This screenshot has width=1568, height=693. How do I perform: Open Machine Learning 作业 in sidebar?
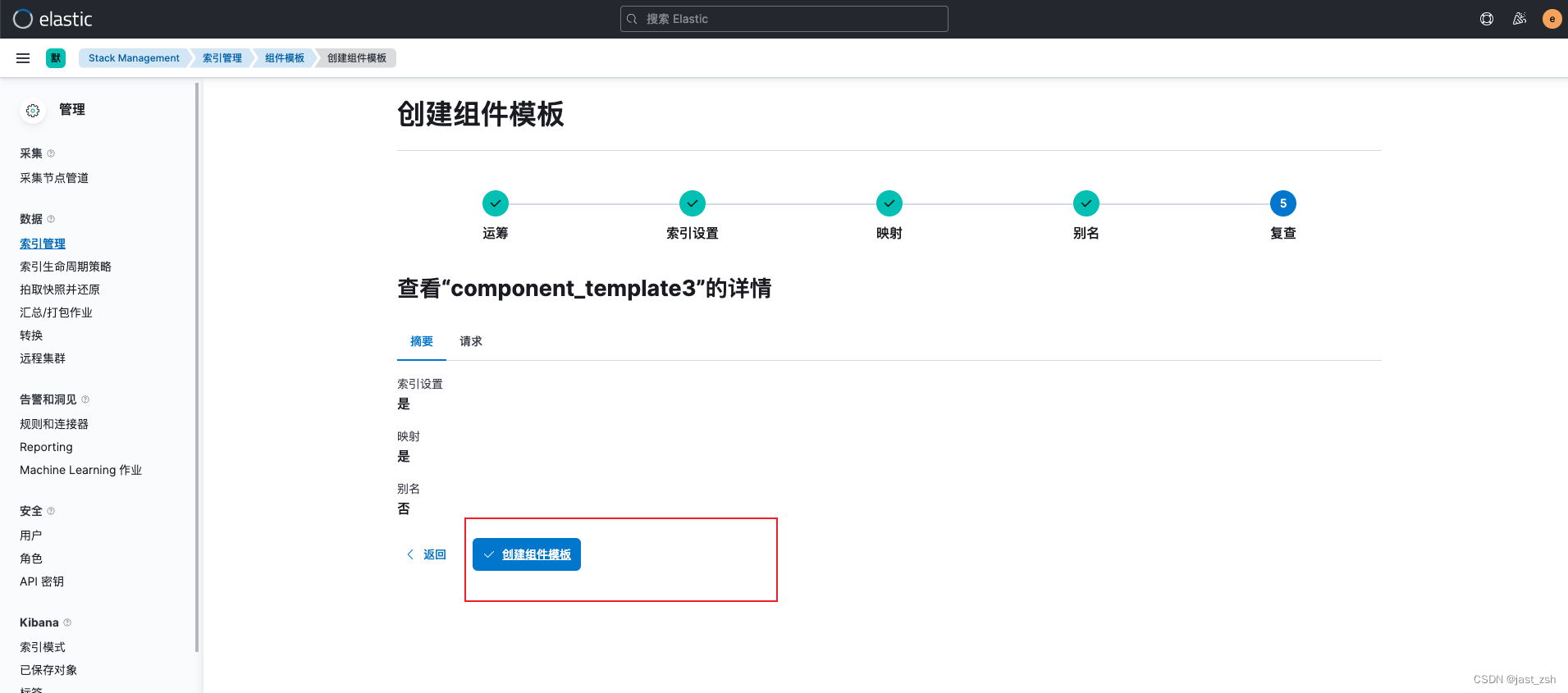point(80,470)
